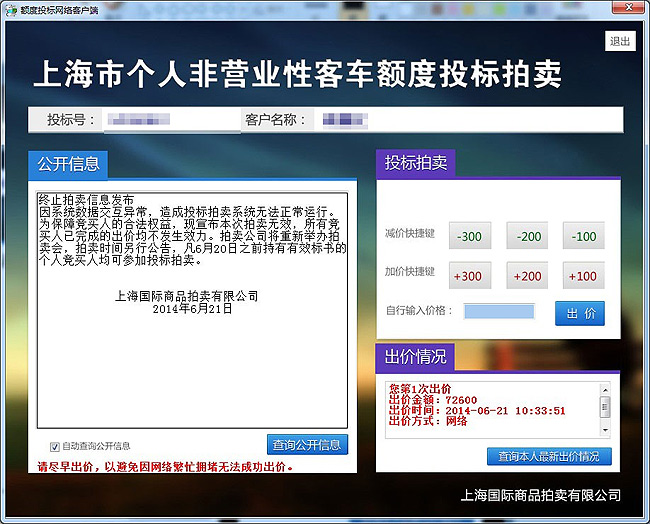Viewport: 650px width, 524px height.
Task: Select the 出价情况 panel tab
Action: pos(415,356)
